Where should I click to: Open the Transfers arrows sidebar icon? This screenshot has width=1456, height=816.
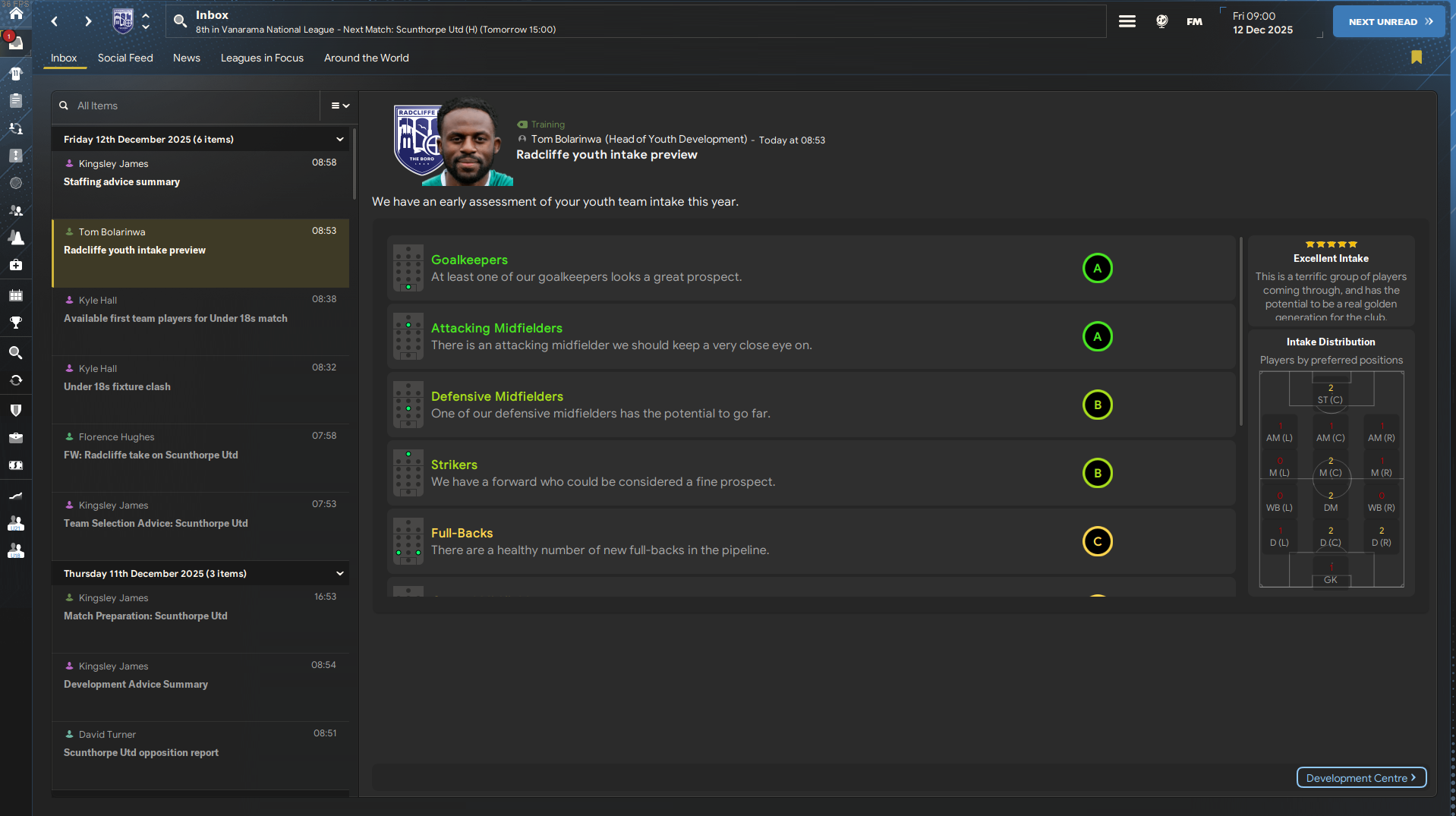point(16,380)
